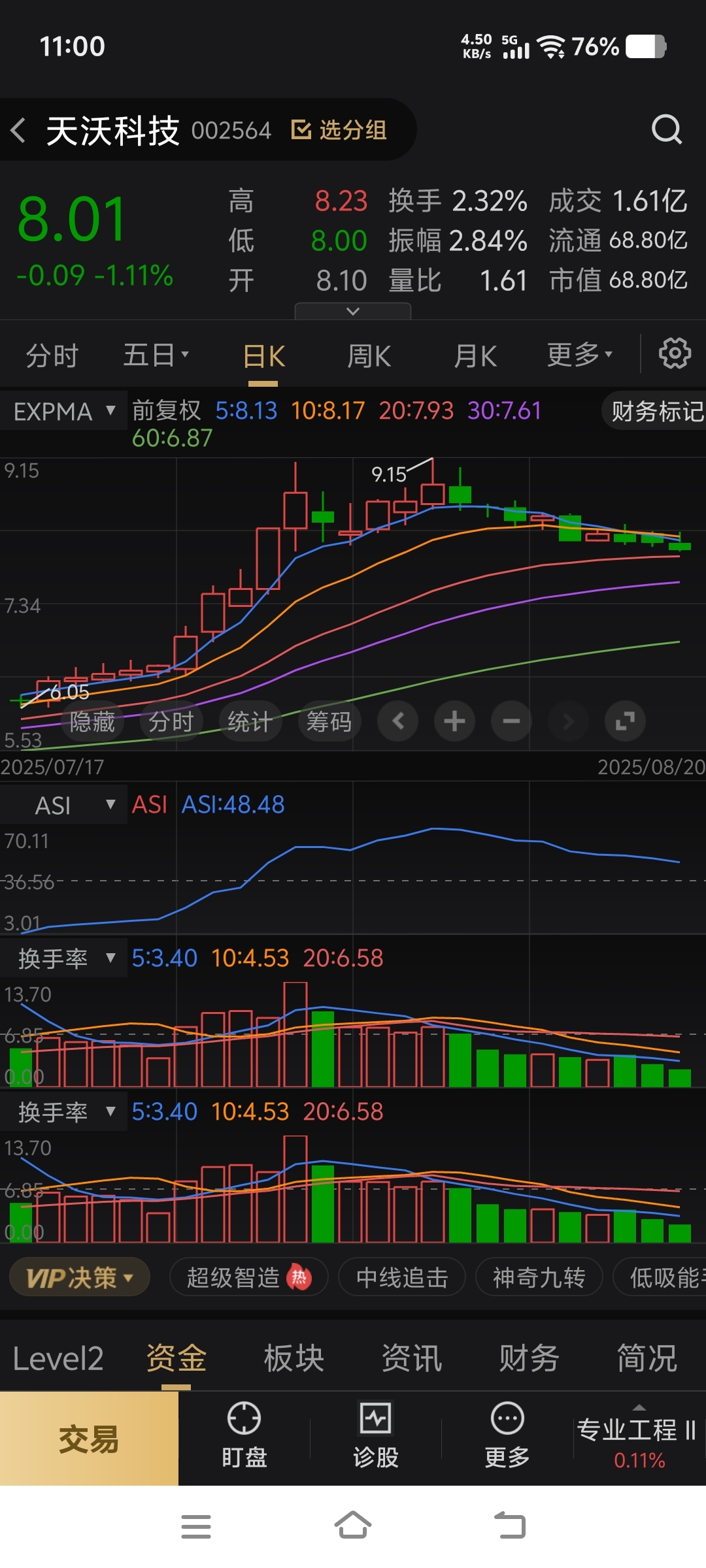Screen dimensions: 706x1568
Task: Open stock search magnifier
Action: tap(667, 129)
